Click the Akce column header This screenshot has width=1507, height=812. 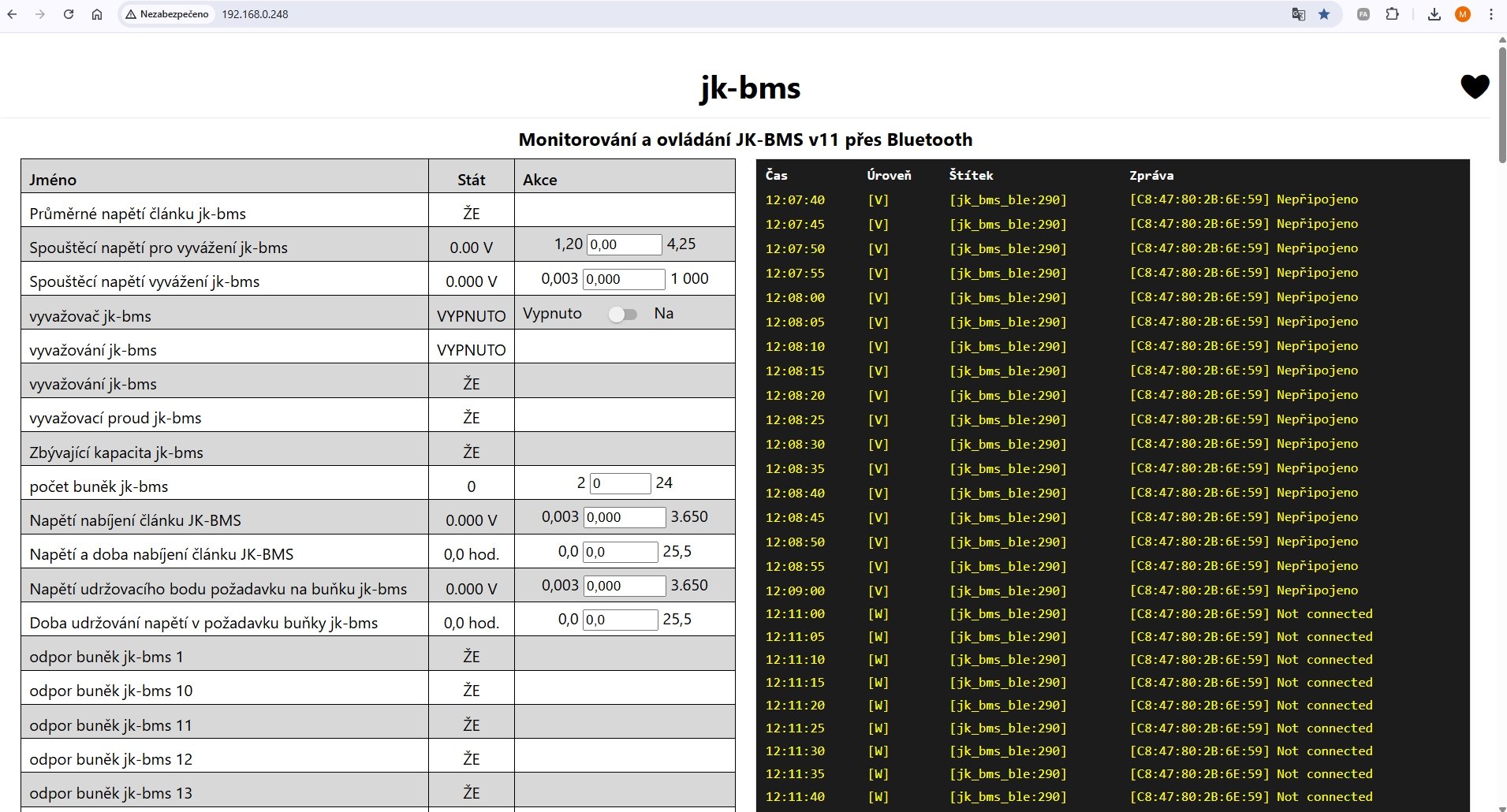pyautogui.click(x=540, y=180)
